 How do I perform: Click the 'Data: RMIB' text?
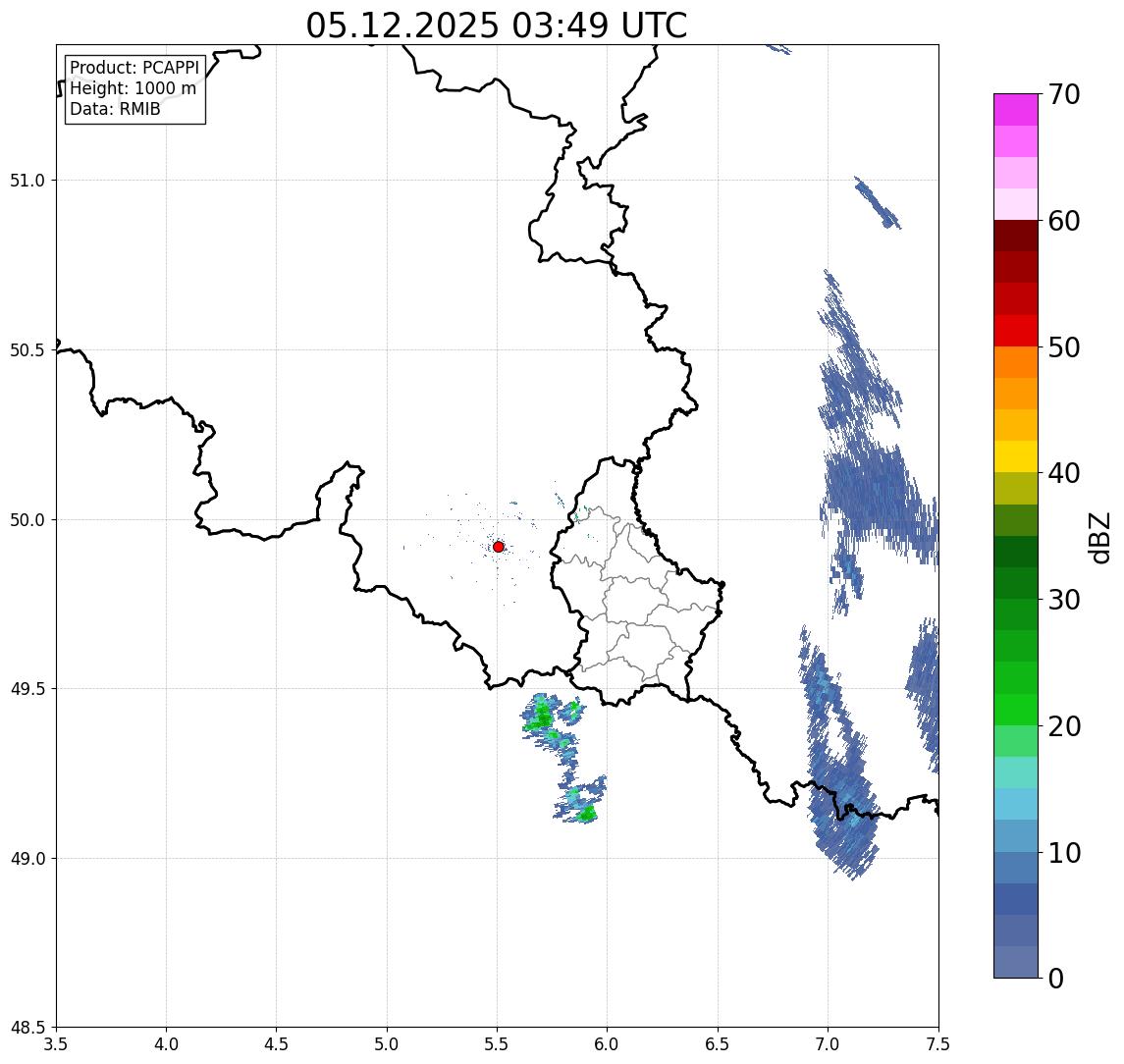pyautogui.click(x=115, y=109)
